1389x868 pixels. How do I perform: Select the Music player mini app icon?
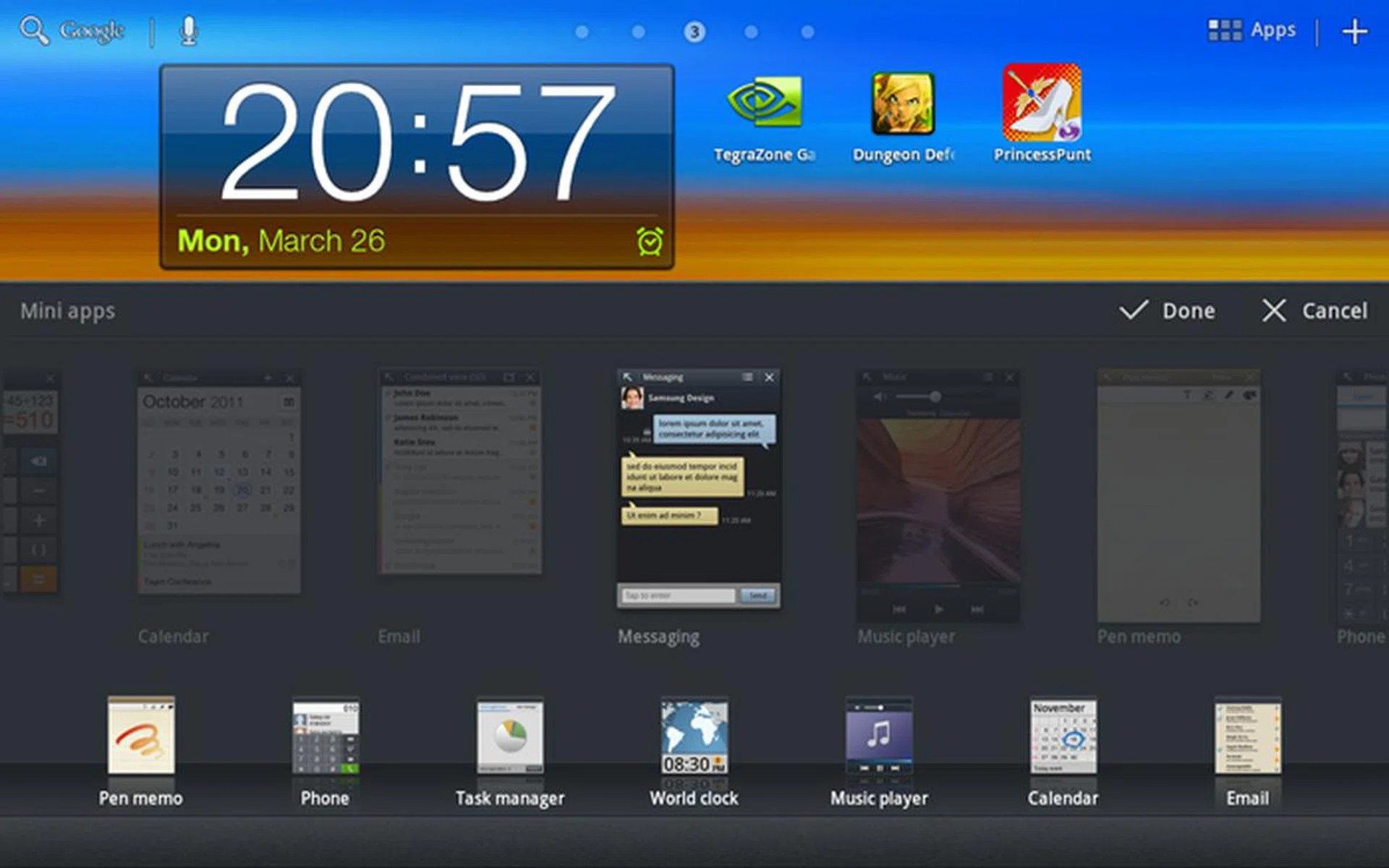[879, 736]
